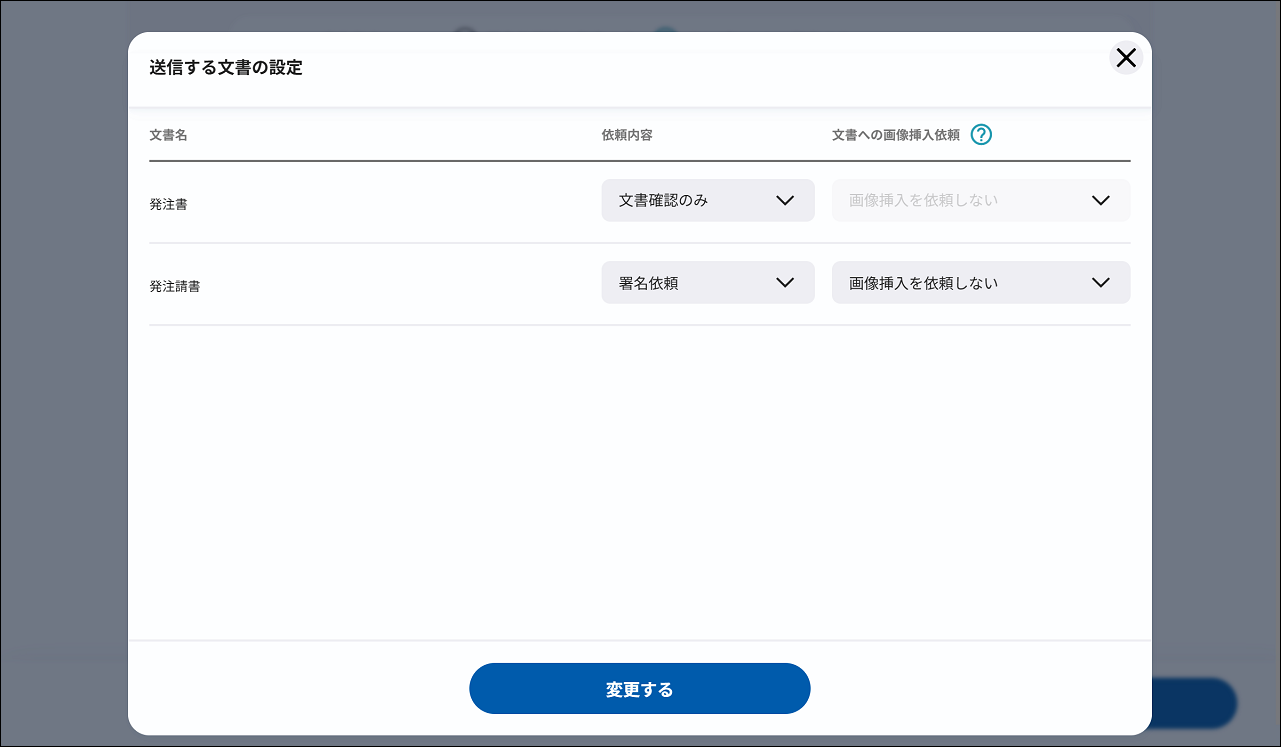
Task: Close the 送信する文書の設定 dialog
Action: (x=1126, y=58)
